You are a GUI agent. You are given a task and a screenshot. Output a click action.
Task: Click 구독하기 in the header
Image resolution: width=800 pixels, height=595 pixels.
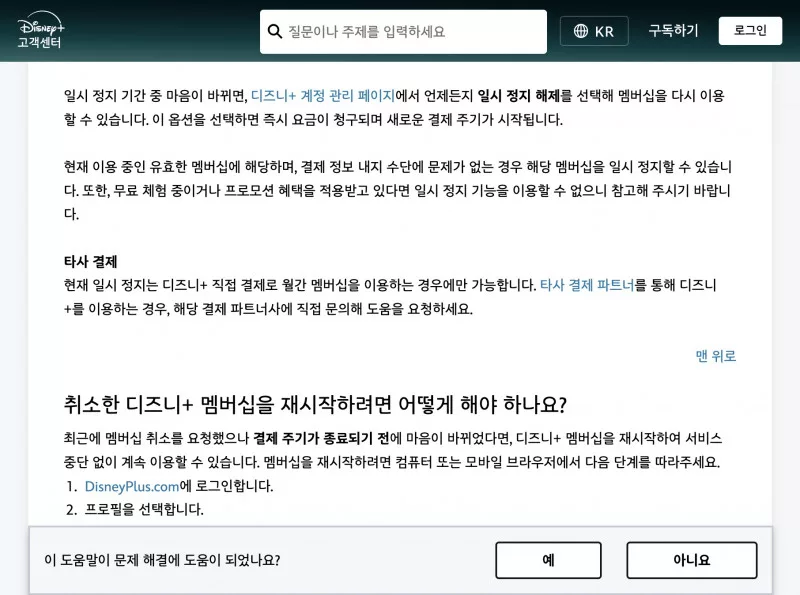pyautogui.click(x=673, y=31)
